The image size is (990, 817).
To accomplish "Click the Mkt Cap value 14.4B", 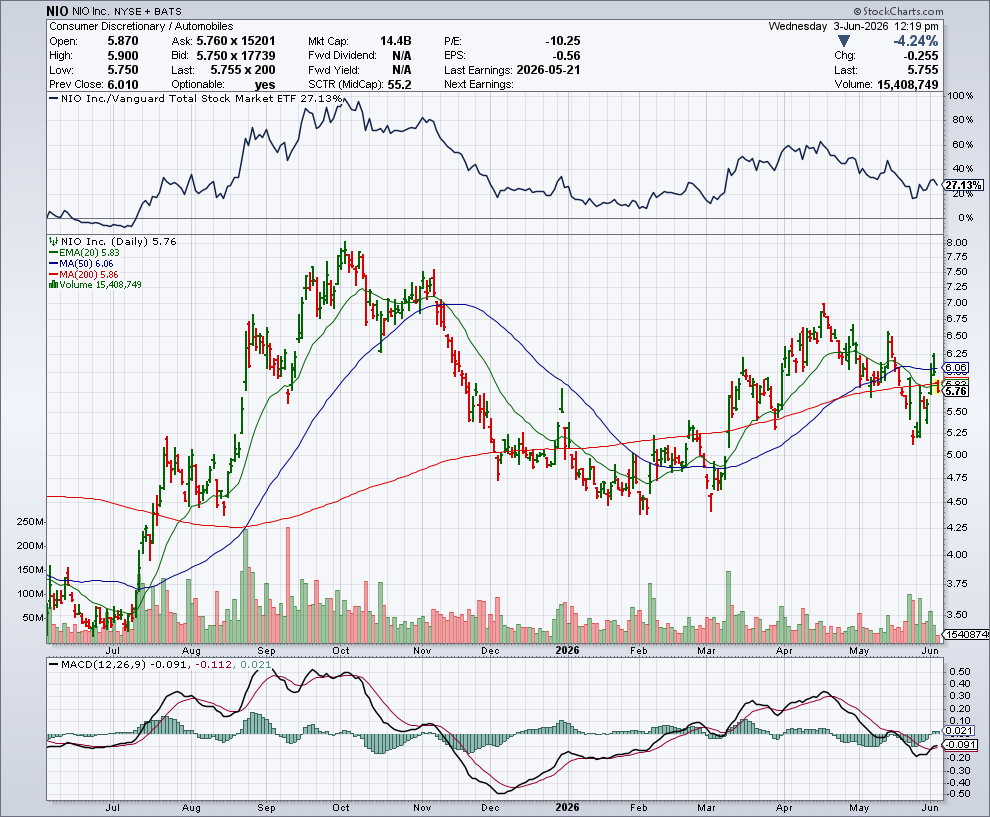I will (395, 41).
